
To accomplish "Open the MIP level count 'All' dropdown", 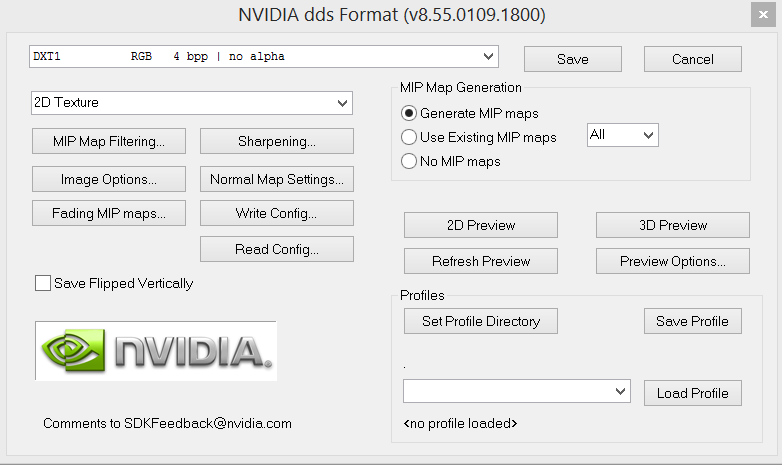I will 623,135.
